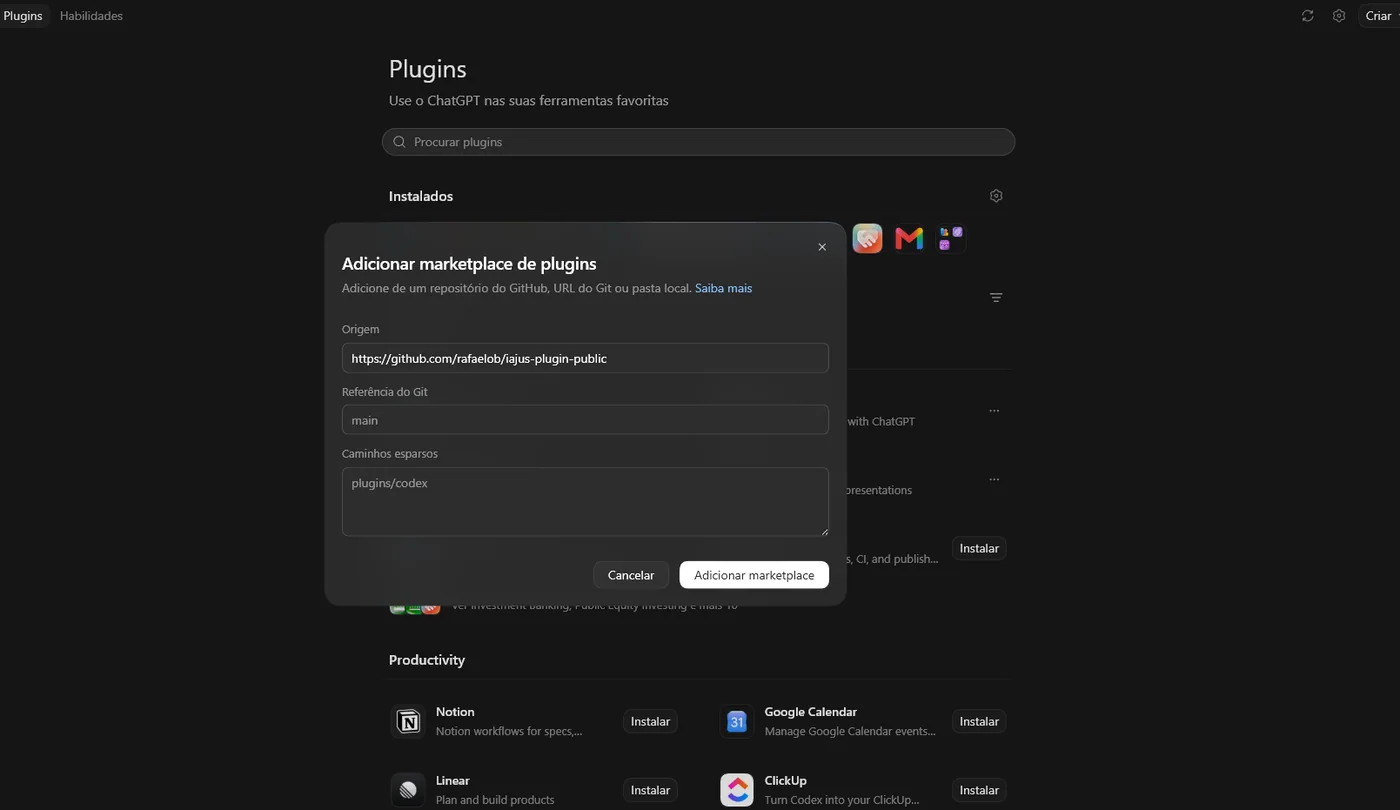Screen dimensions: 1400x810
Task: Click the Adicionar marketplace button
Action: pos(754,575)
